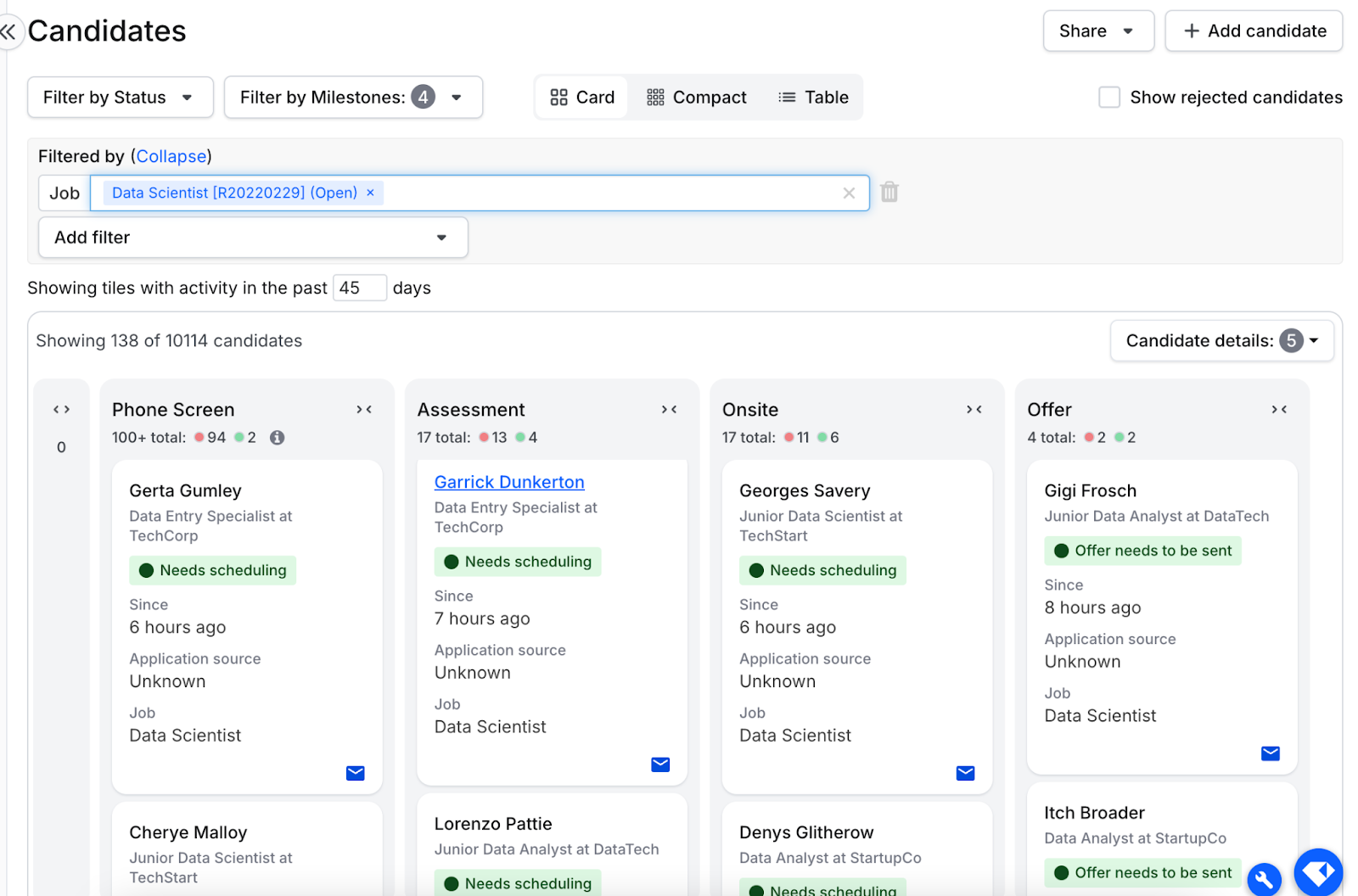Click the Job filter label
Viewport: 1358px width, 896px height.
coord(65,193)
